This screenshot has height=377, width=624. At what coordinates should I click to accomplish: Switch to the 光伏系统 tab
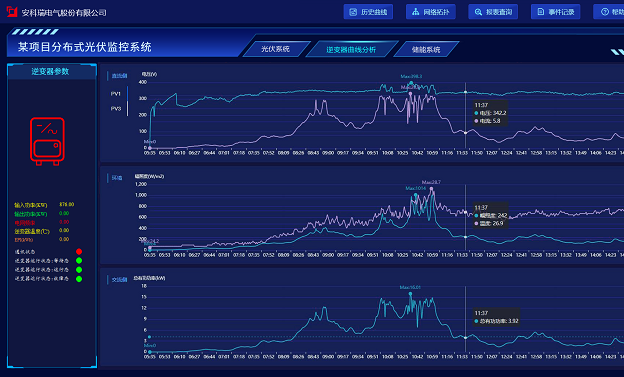click(275, 49)
